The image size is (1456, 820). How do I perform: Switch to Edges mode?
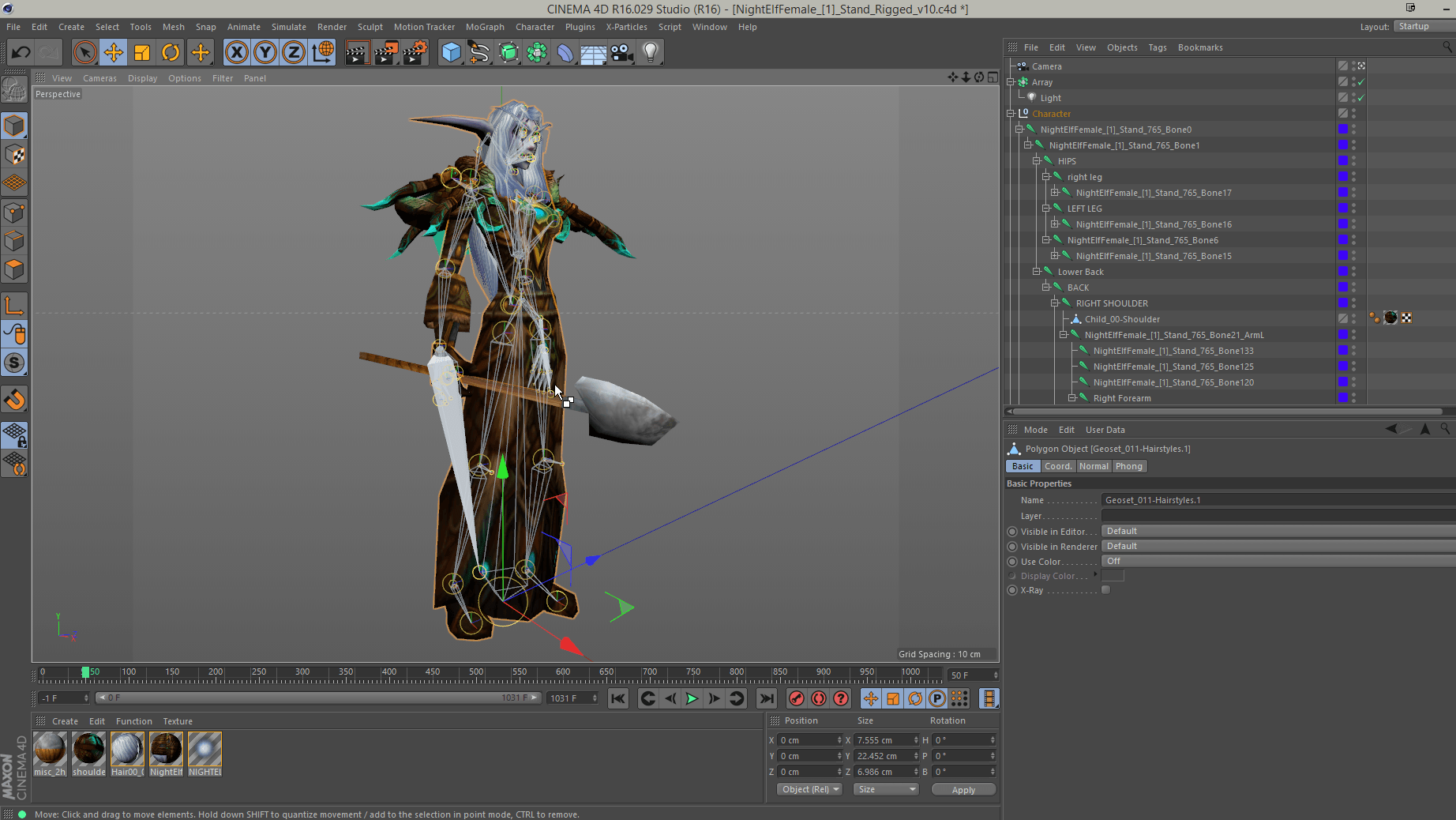(14, 241)
